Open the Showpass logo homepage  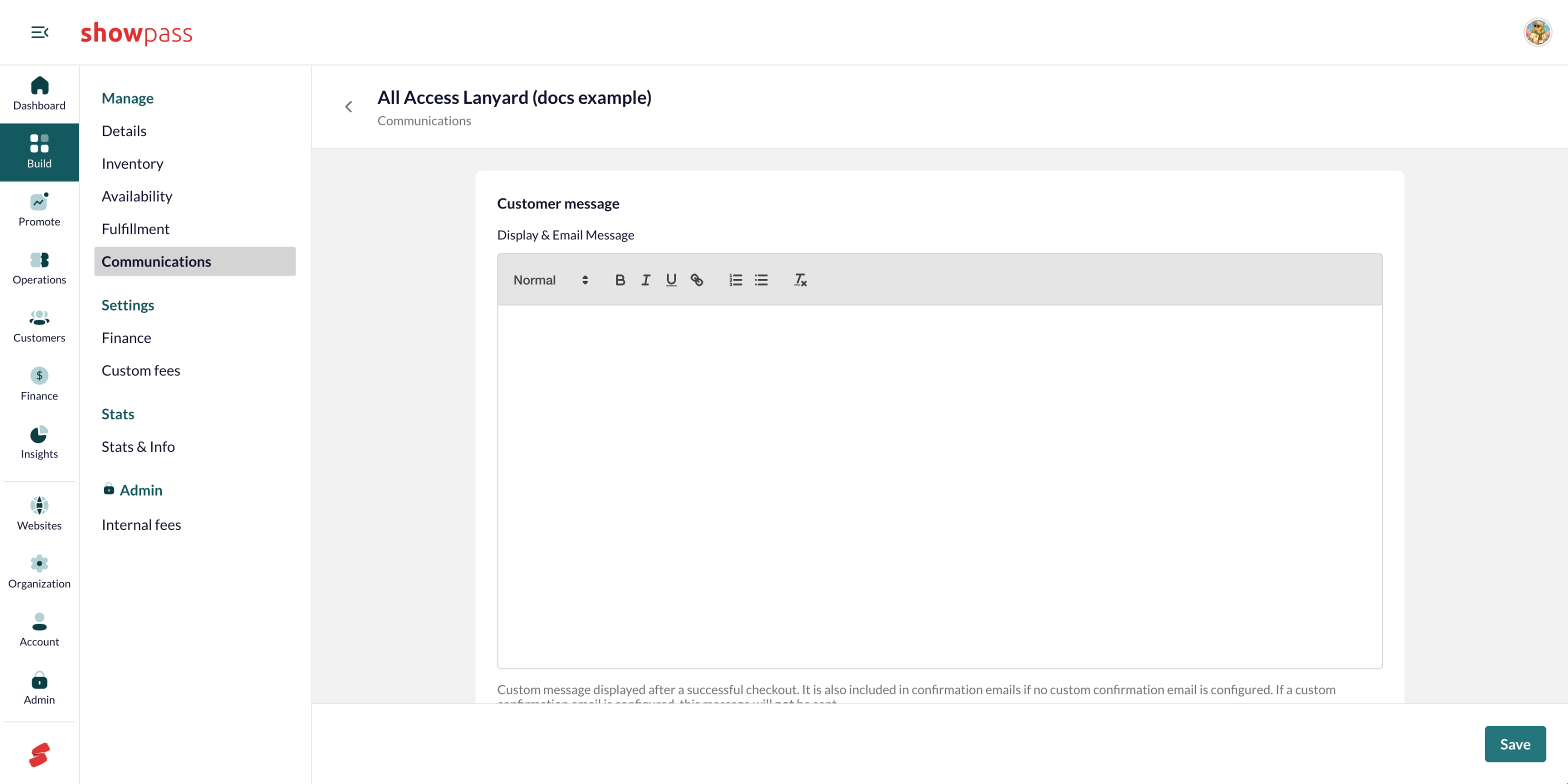tap(136, 33)
